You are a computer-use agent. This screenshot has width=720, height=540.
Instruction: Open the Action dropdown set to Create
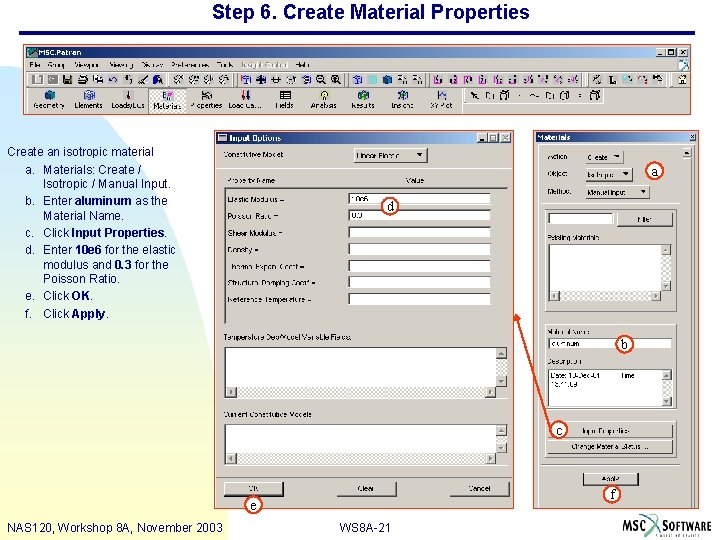(x=604, y=157)
